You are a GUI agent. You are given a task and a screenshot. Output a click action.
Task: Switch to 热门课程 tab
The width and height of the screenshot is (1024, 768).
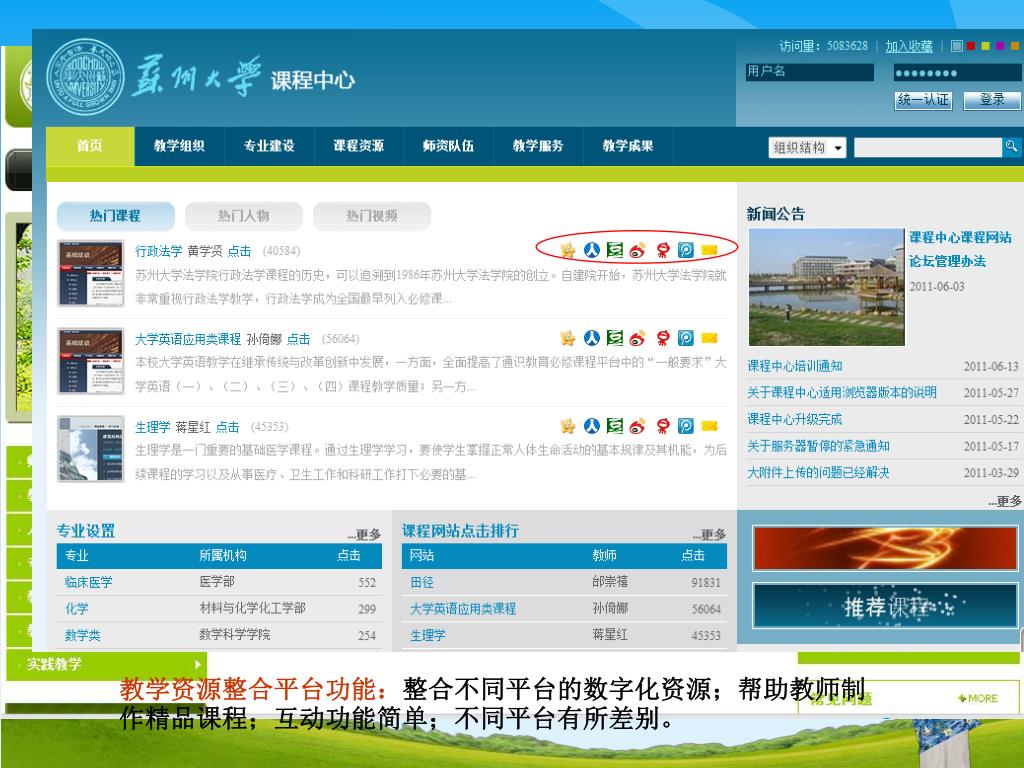[116, 216]
